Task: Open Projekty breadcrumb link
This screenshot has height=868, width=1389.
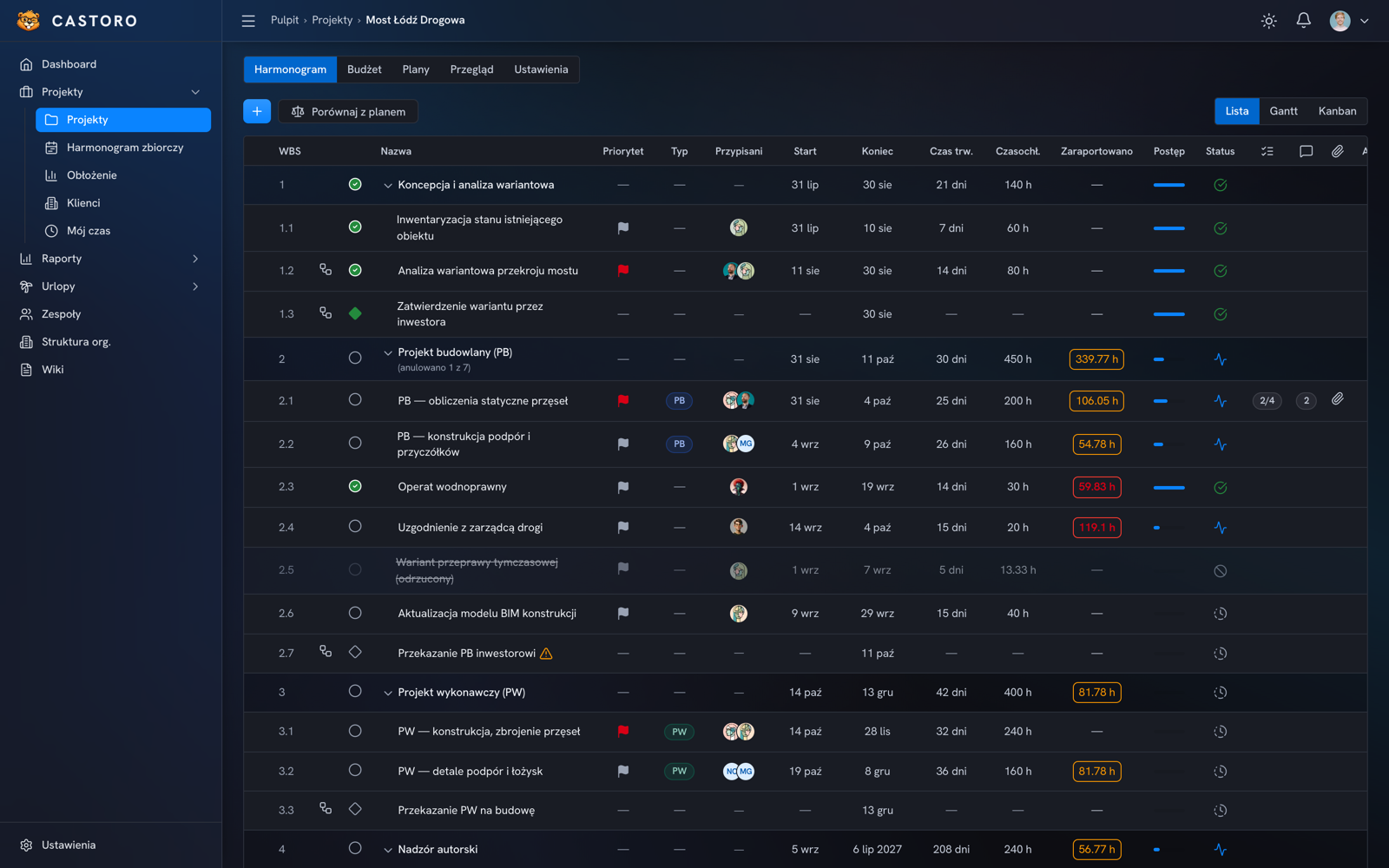Action: (x=332, y=20)
